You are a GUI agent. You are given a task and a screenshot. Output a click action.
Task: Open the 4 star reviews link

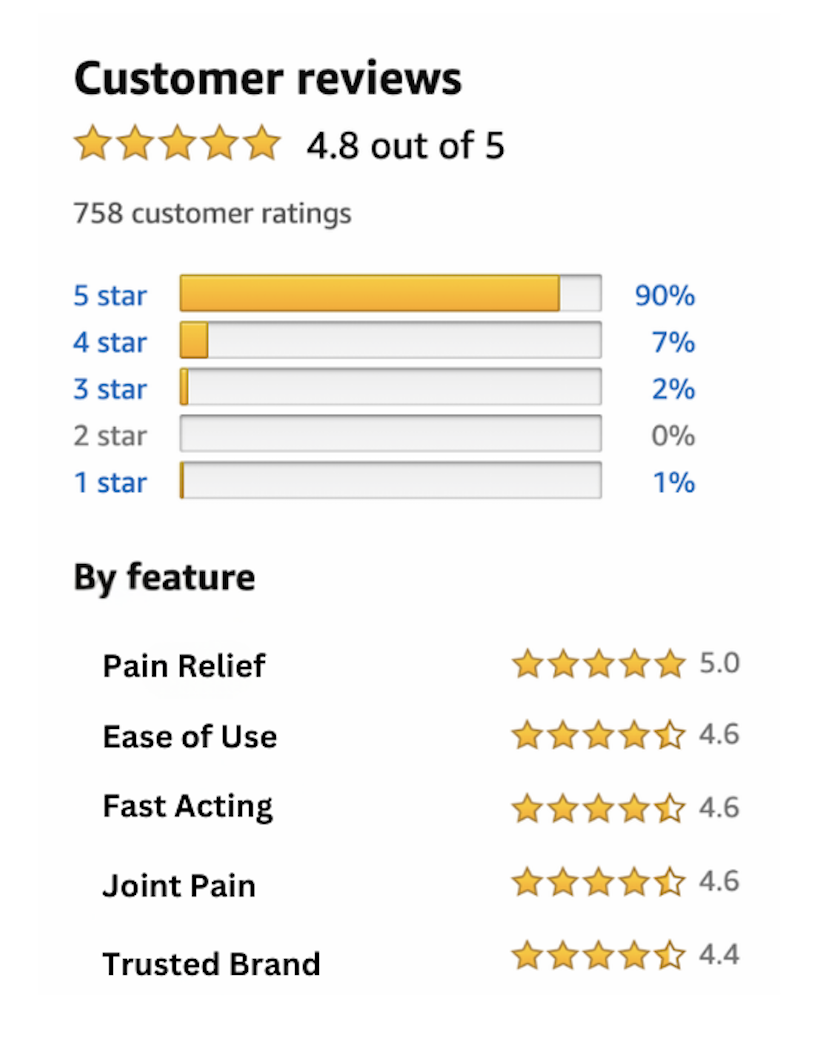tap(110, 343)
